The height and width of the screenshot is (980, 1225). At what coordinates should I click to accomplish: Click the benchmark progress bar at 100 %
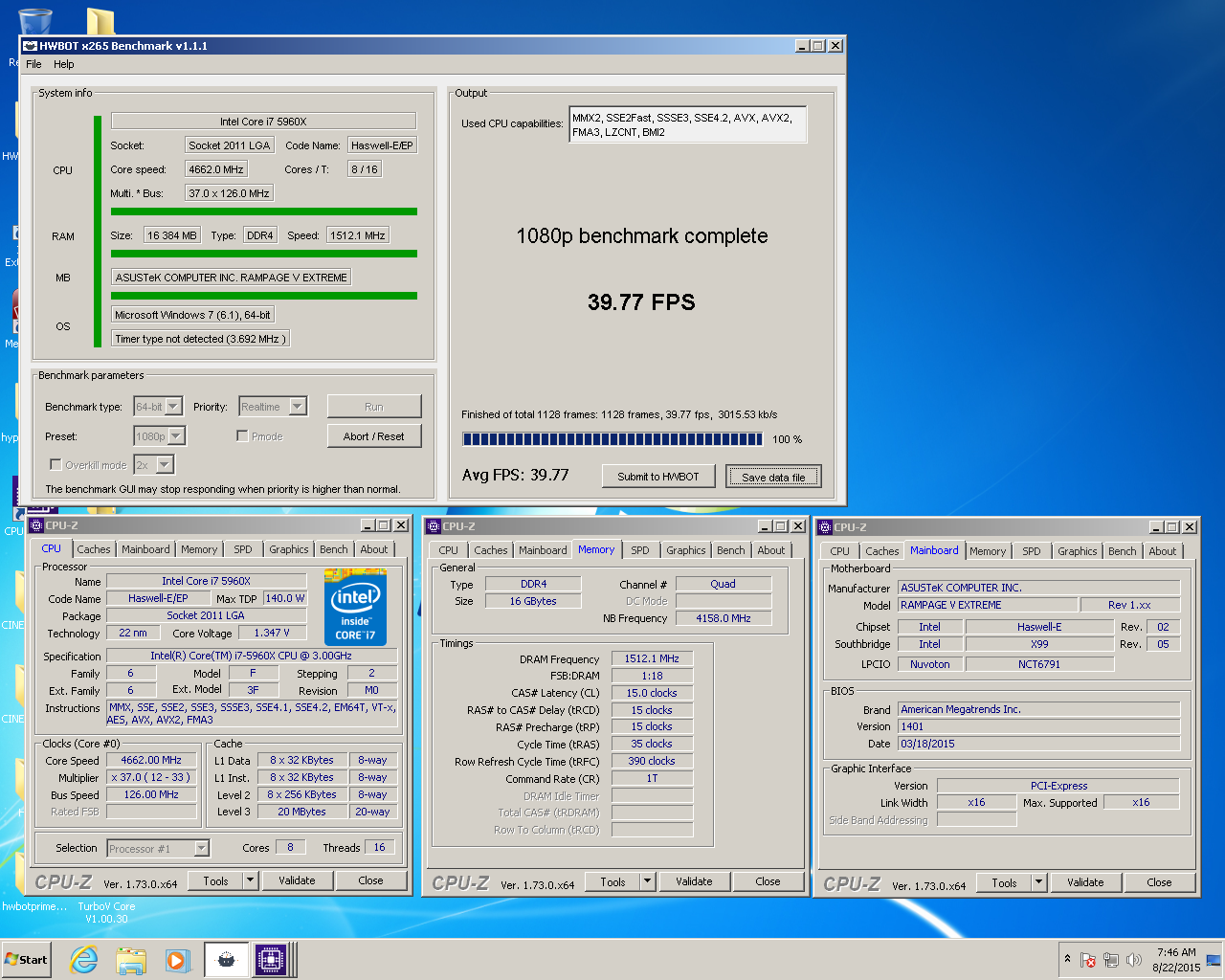pos(612,439)
